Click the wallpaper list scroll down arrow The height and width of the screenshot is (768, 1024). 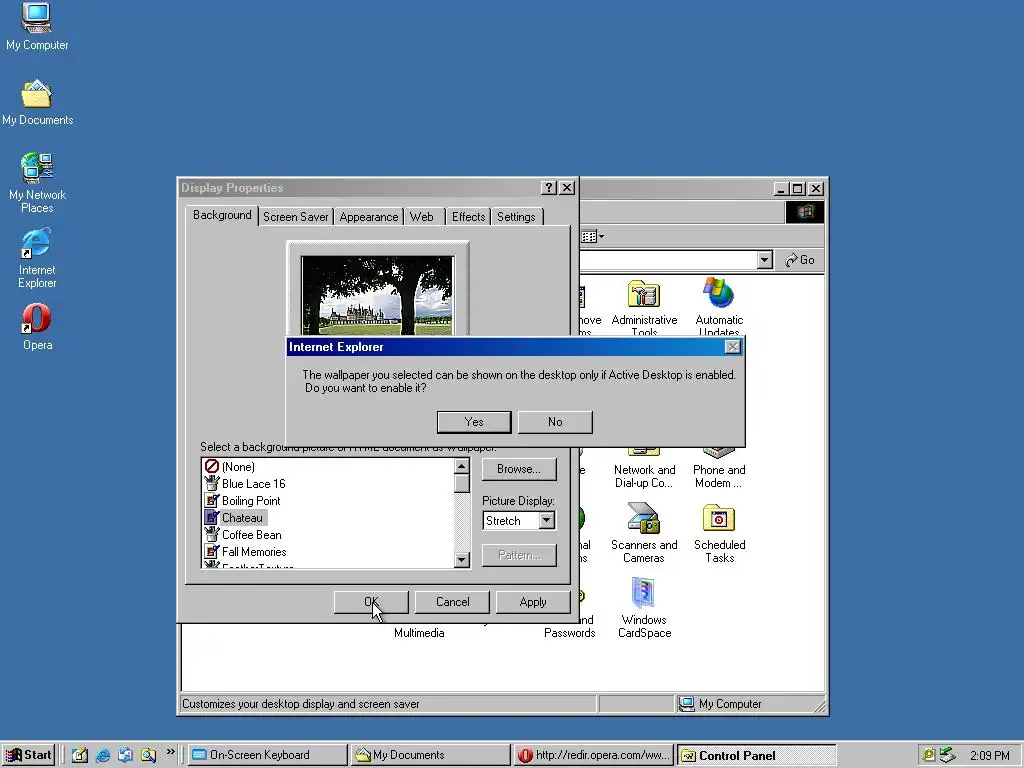[x=462, y=560]
